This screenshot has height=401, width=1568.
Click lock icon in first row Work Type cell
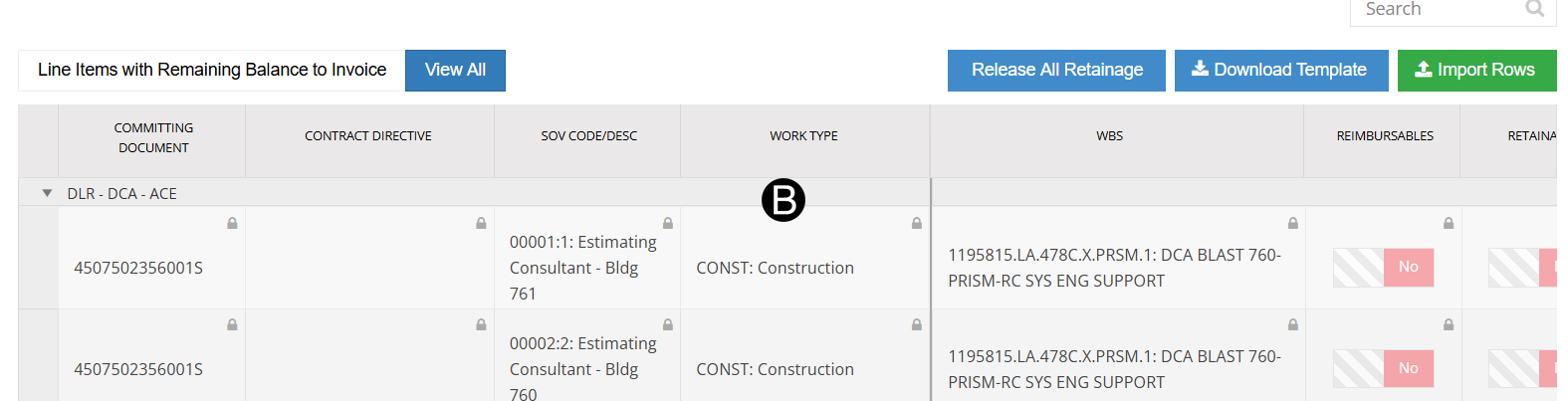coord(916,224)
